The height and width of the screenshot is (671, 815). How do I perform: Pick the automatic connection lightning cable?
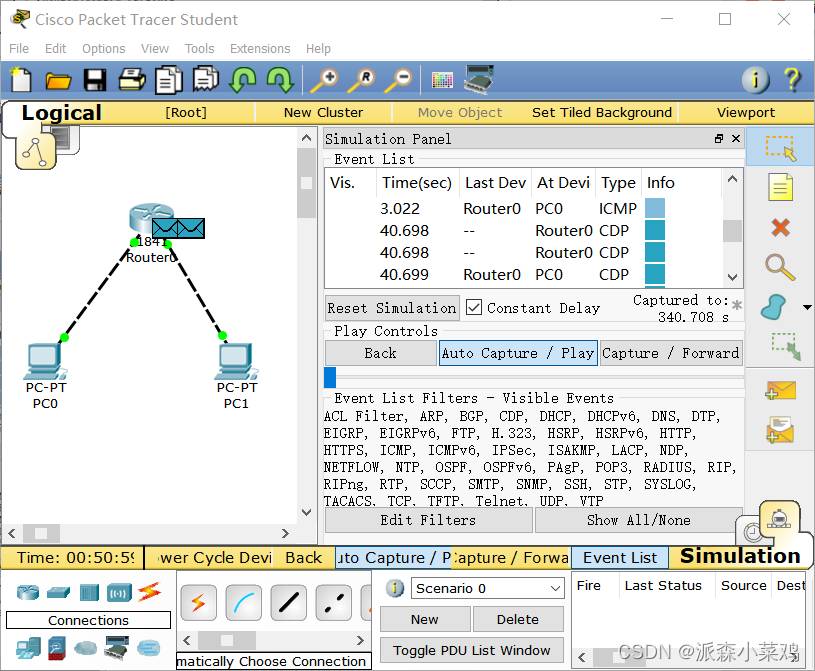click(x=199, y=602)
